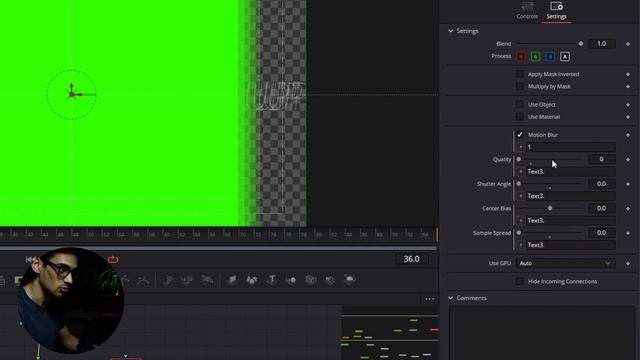This screenshot has width=640, height=360.
Task: Add a pMerge particle node from toolbar
Action: coord(187,280)
